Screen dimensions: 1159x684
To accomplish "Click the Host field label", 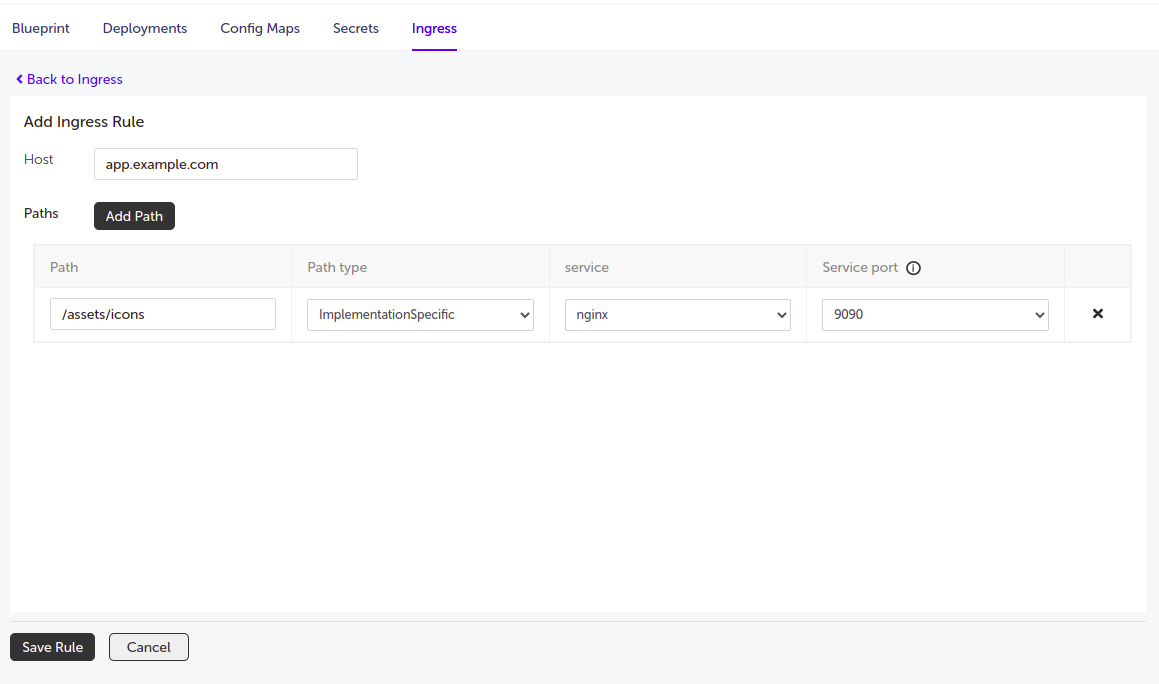I will click(39, 159).
